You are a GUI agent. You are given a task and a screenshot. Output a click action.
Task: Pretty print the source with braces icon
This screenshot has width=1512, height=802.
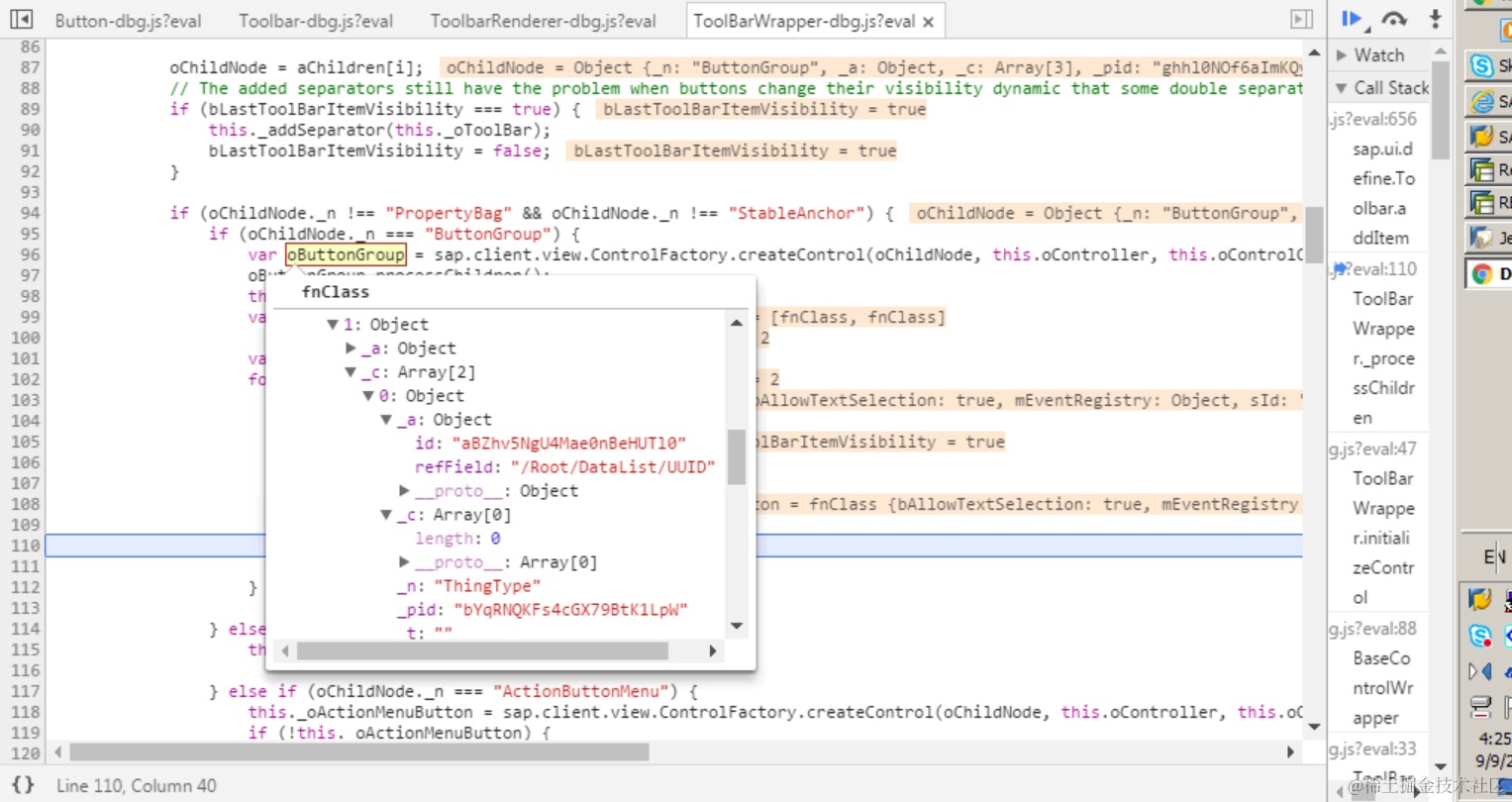pos(23,785)
